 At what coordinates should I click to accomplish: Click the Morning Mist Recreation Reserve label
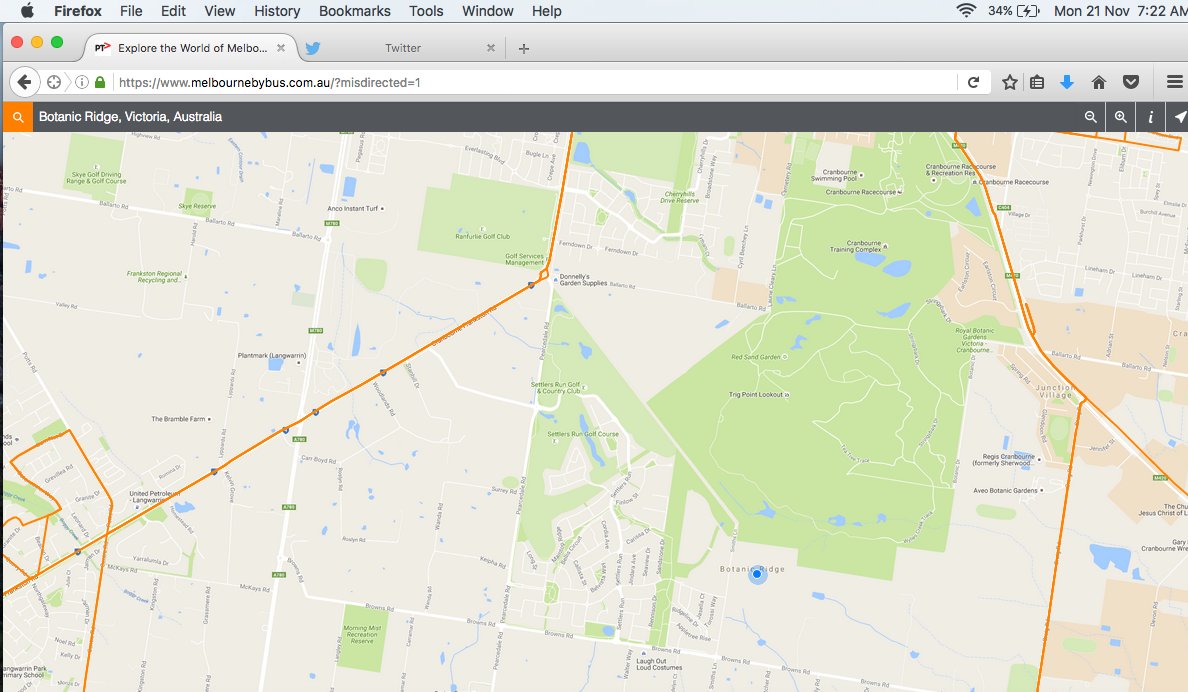click(362, 634)
